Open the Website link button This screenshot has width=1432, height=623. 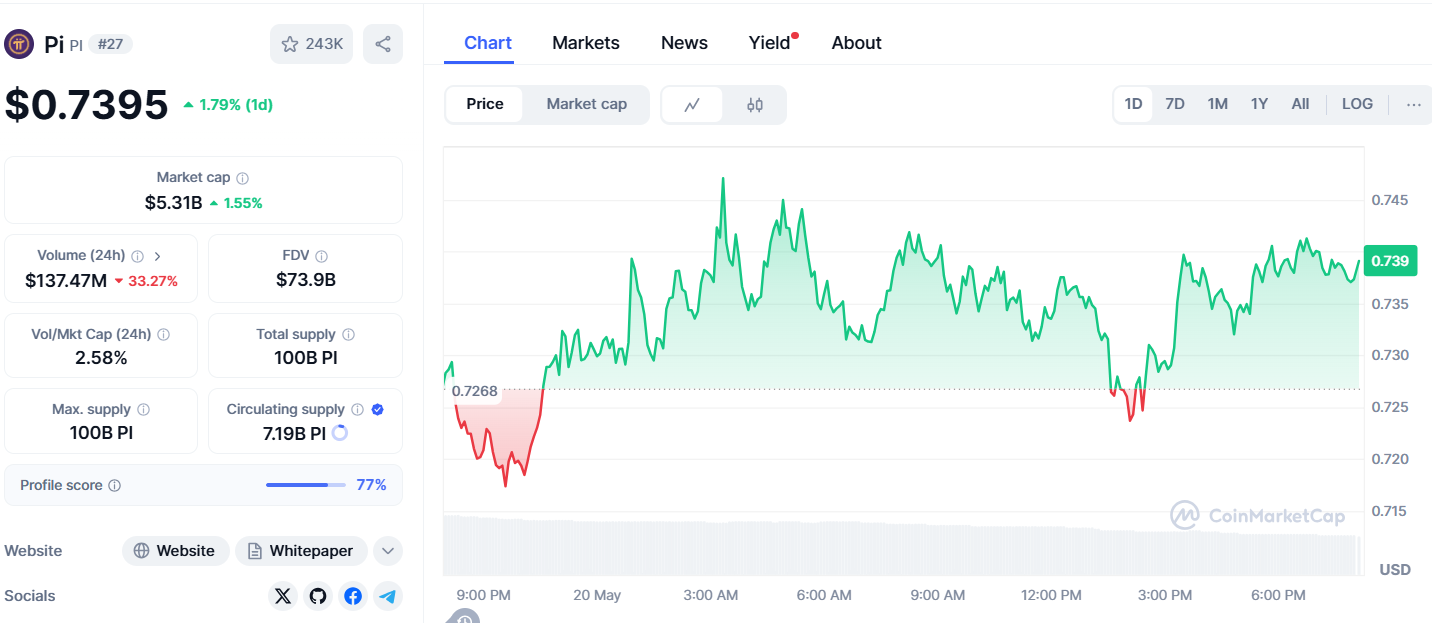175,551
